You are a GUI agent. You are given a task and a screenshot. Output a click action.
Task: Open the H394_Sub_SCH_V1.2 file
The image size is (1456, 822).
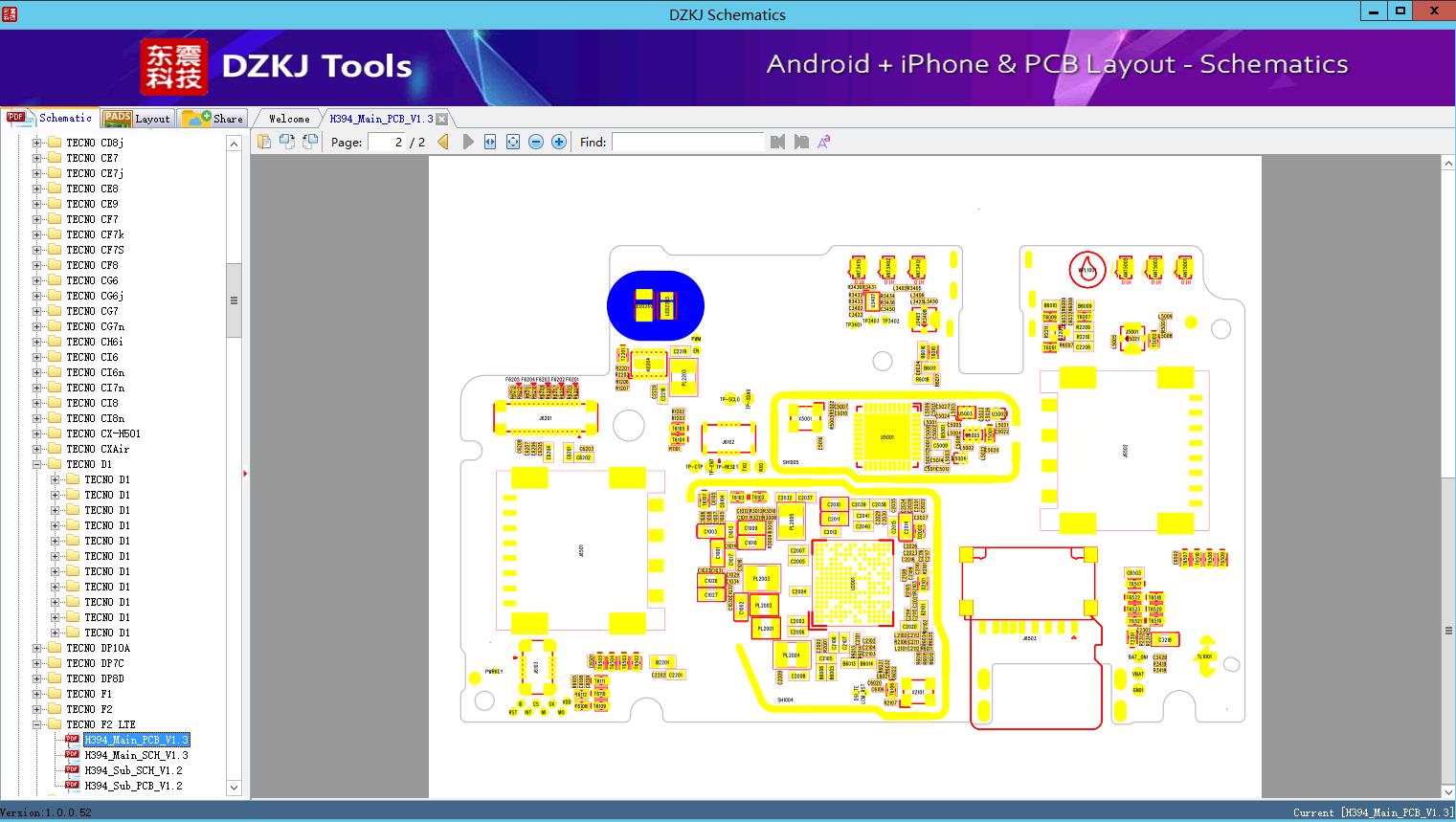(133, 770)
